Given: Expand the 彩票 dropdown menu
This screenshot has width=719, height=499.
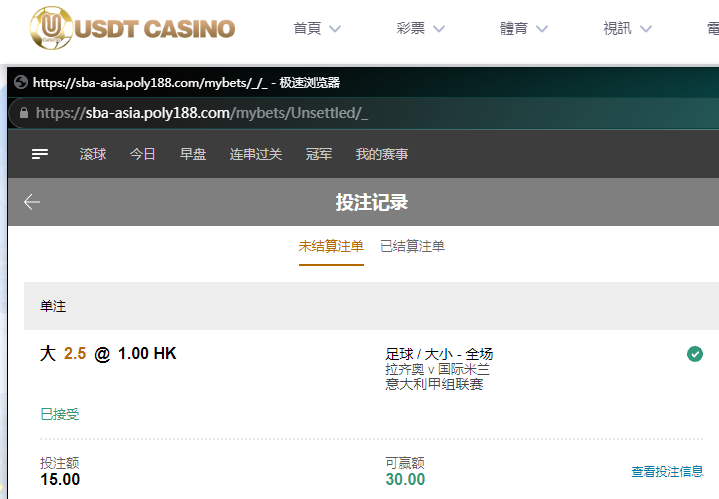Looking at the screenshot, I should tap(421, 29).
